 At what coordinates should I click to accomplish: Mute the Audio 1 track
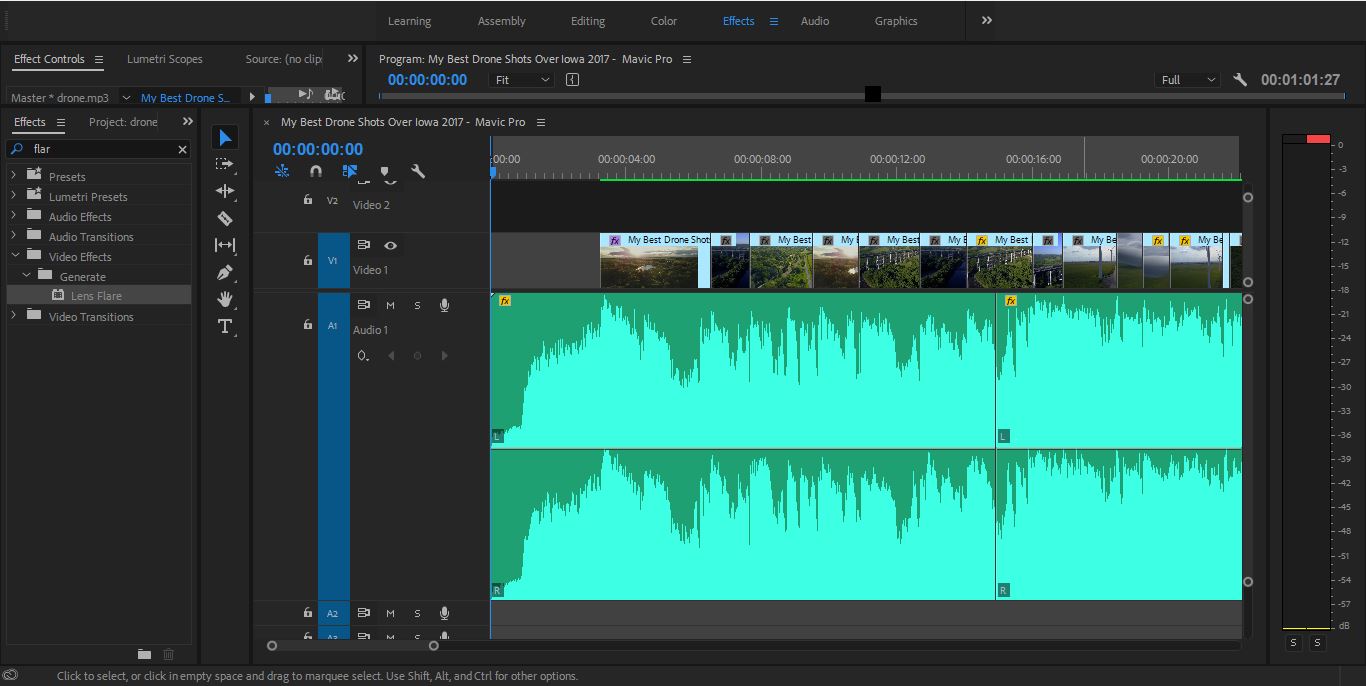[x=390, y=304]
